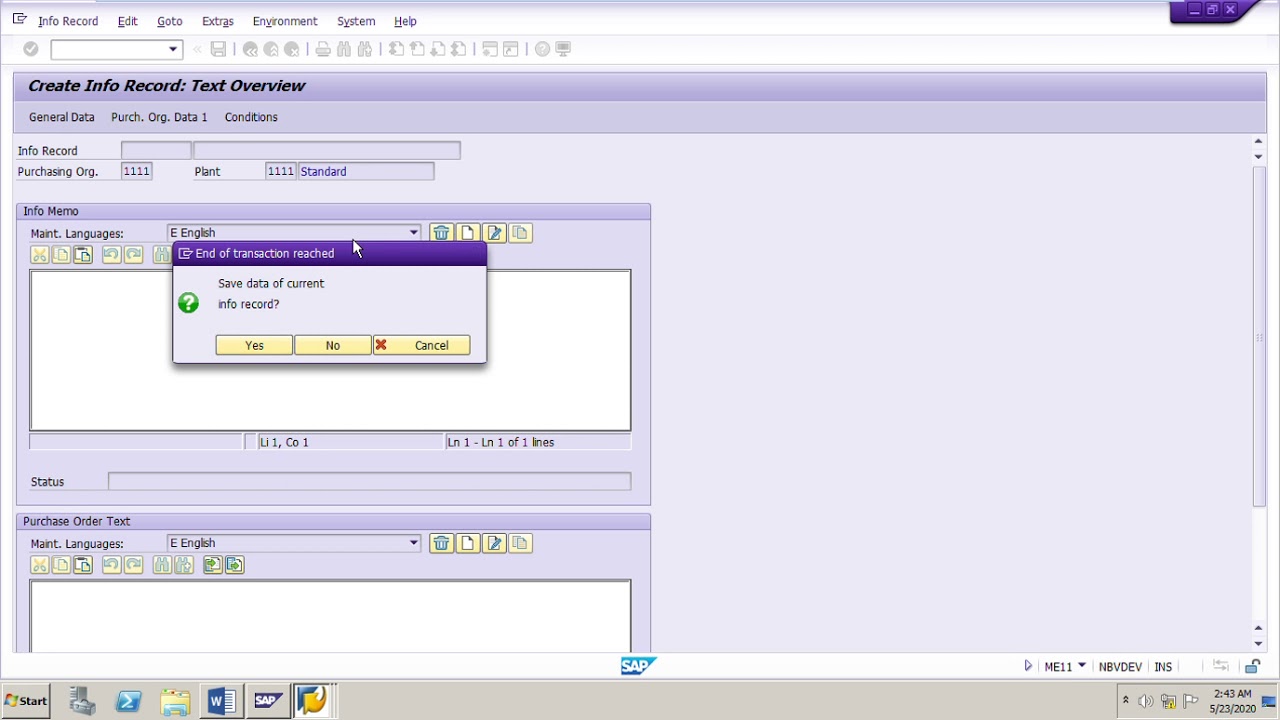Decline saving with the No button
This screenshot has height=720, width=1280.
point(332,345)
